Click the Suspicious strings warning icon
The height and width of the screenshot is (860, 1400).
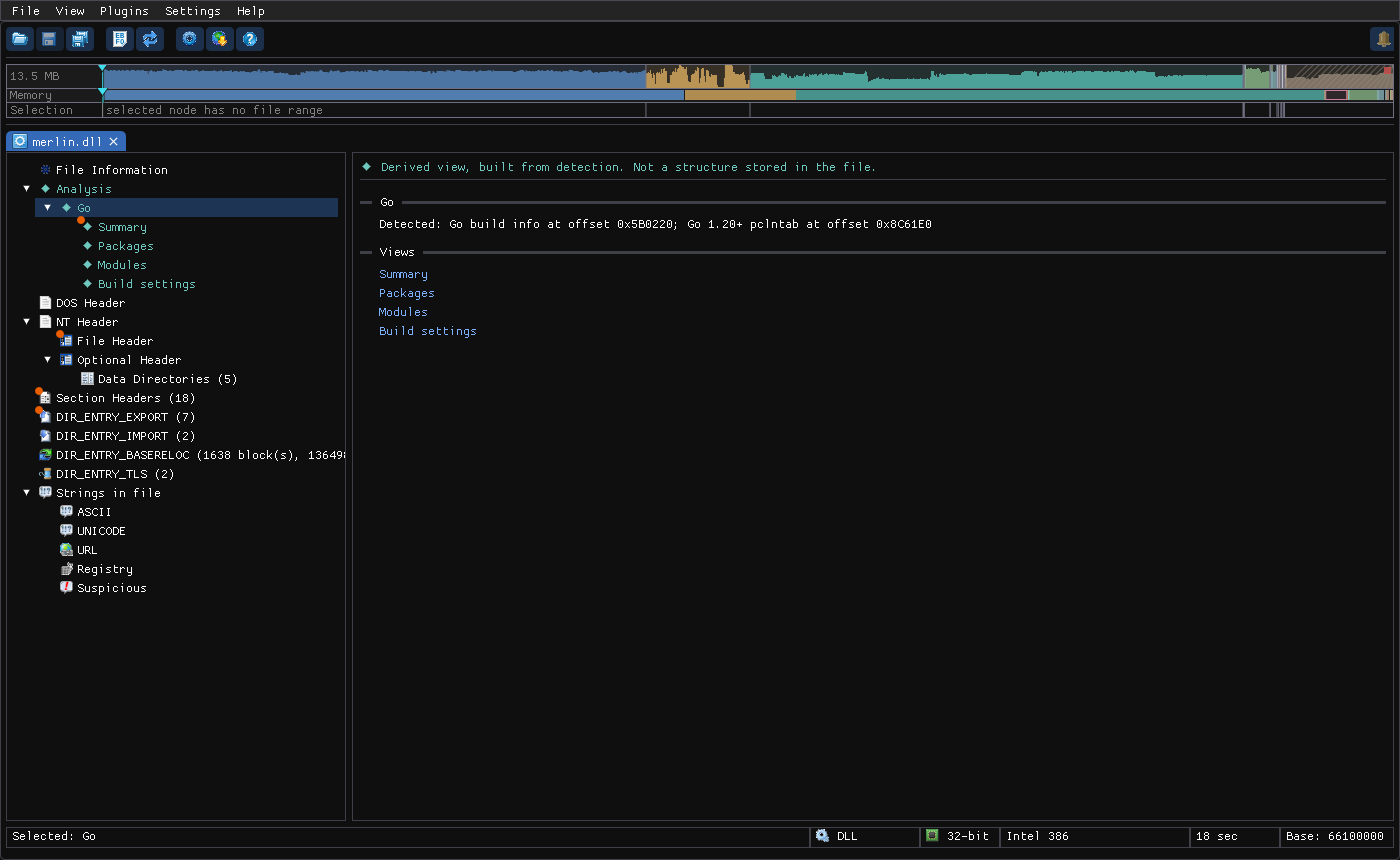click(66, 588)
